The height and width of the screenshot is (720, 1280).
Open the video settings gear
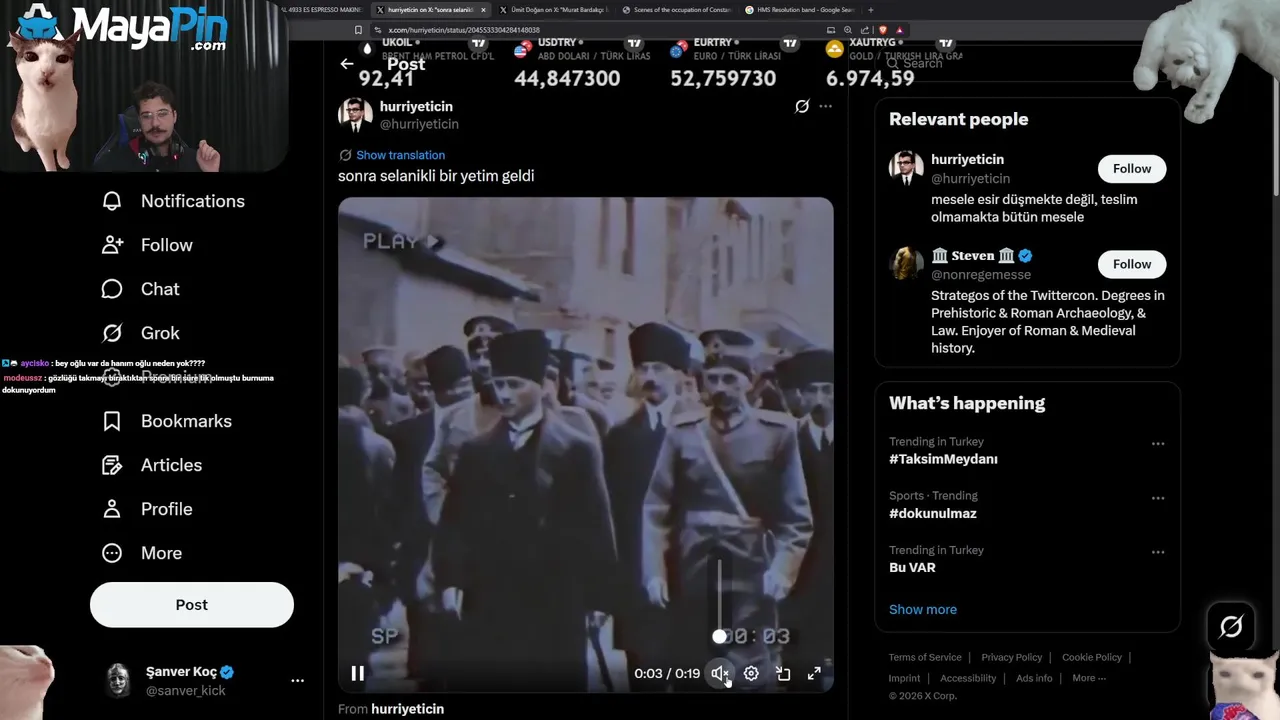click(751, 674)
